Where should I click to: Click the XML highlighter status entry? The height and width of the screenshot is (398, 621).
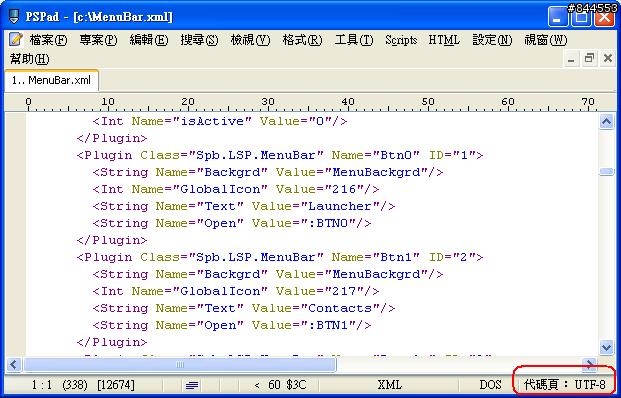click(x=390, y=385)
